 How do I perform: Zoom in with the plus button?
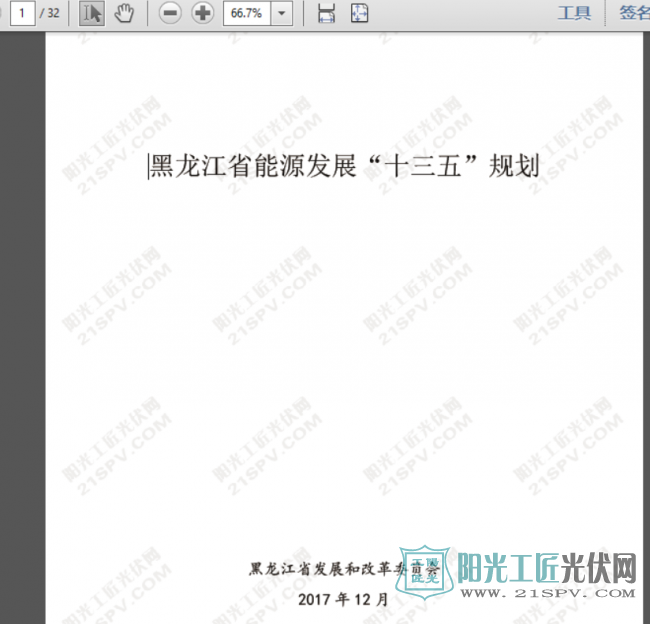(203, 13)
